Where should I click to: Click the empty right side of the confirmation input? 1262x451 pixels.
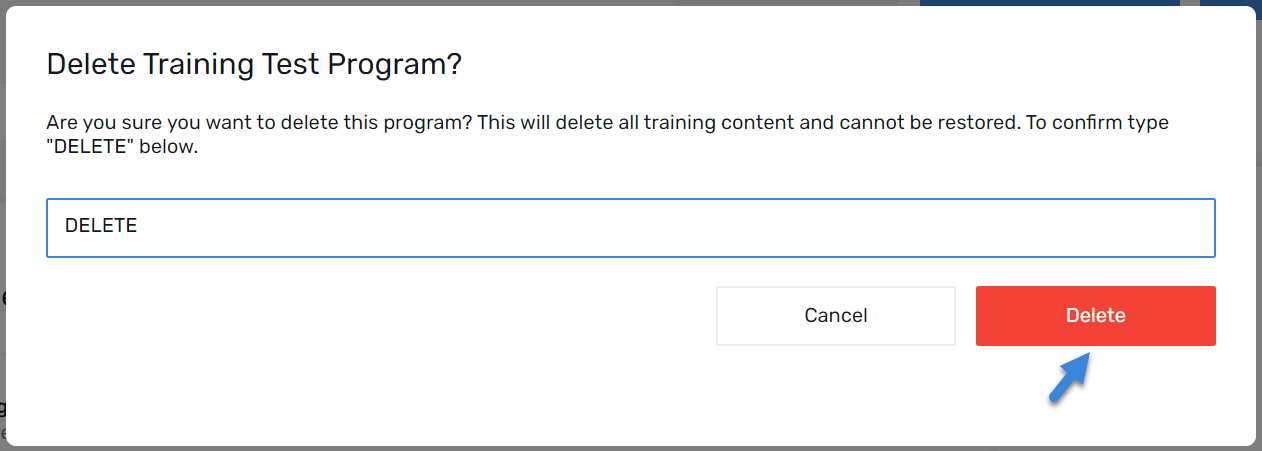tap(900, 227)
